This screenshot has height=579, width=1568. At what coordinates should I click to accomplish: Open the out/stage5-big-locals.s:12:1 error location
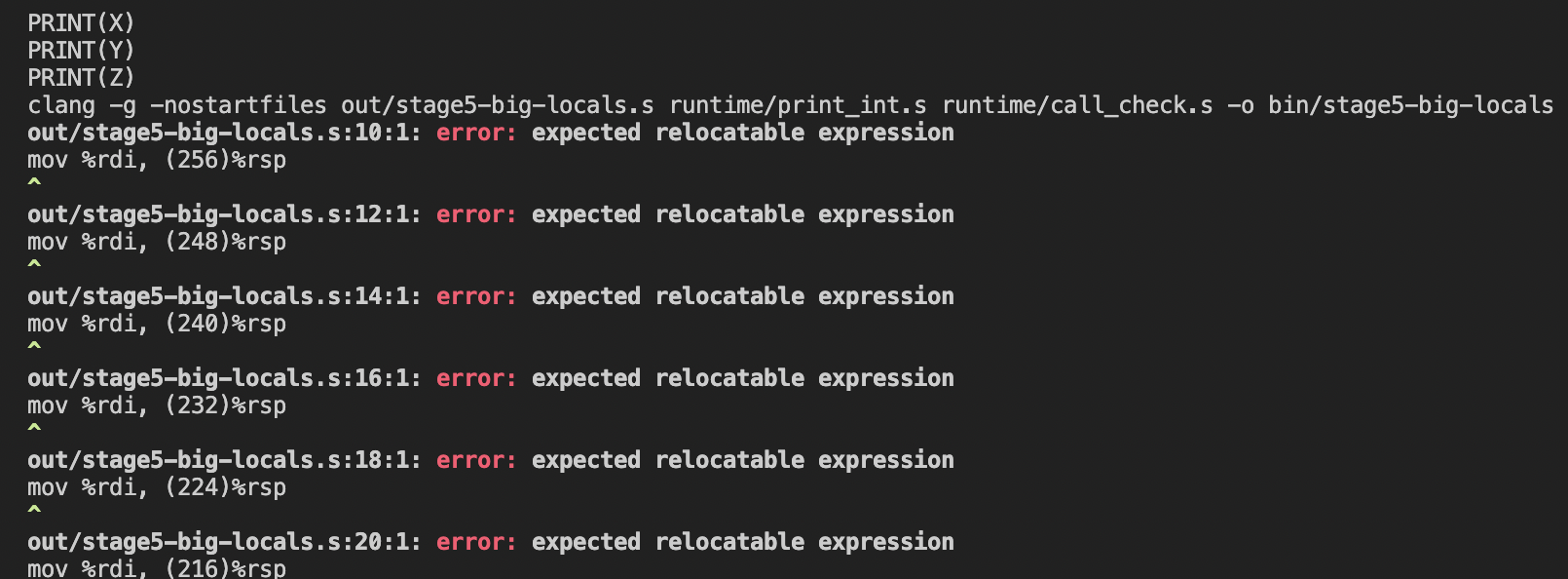coord(224,214)
